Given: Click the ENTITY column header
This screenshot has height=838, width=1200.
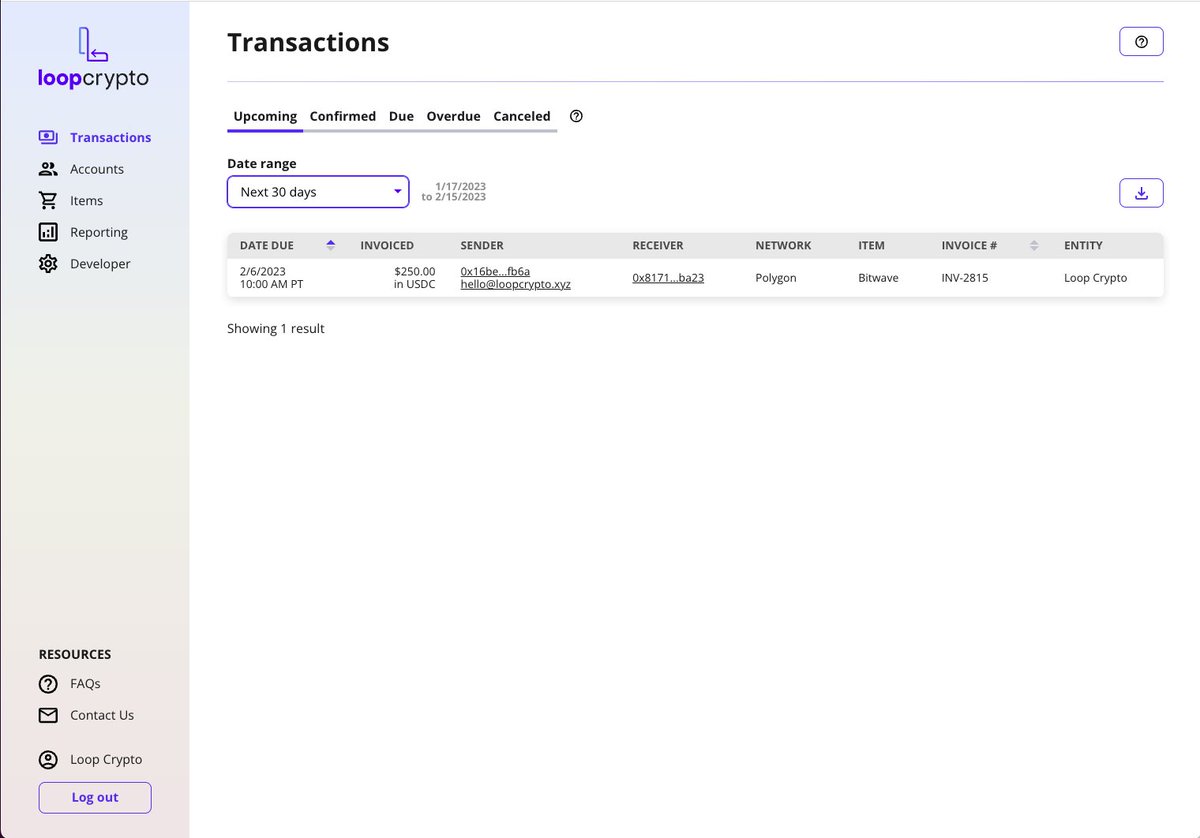Looking at the screenshot, I should click(1083, 245).
